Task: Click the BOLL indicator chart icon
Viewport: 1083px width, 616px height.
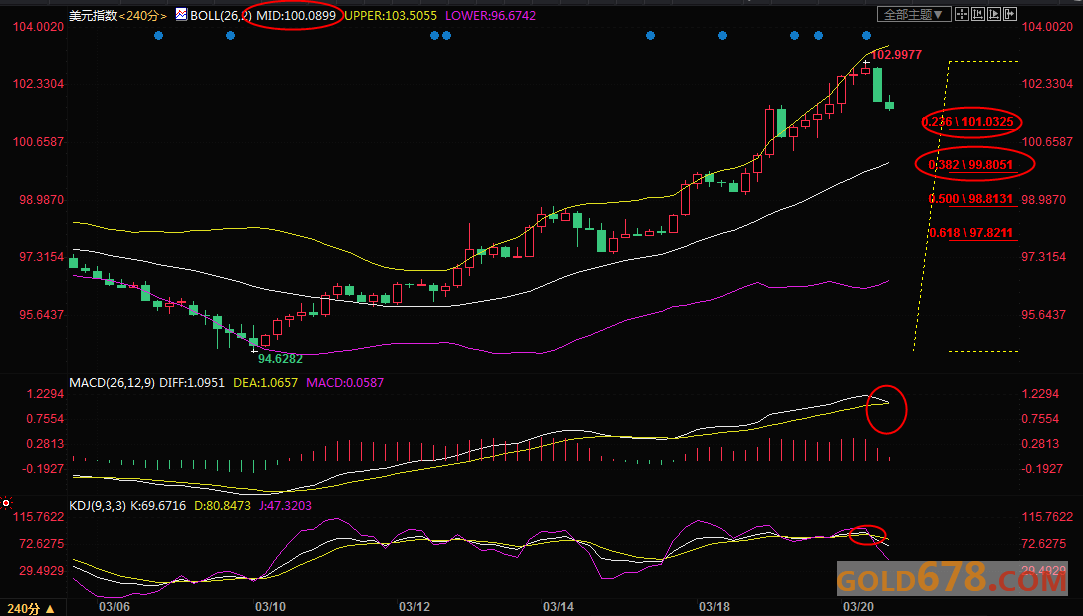Action: click(x=181, y=14)
